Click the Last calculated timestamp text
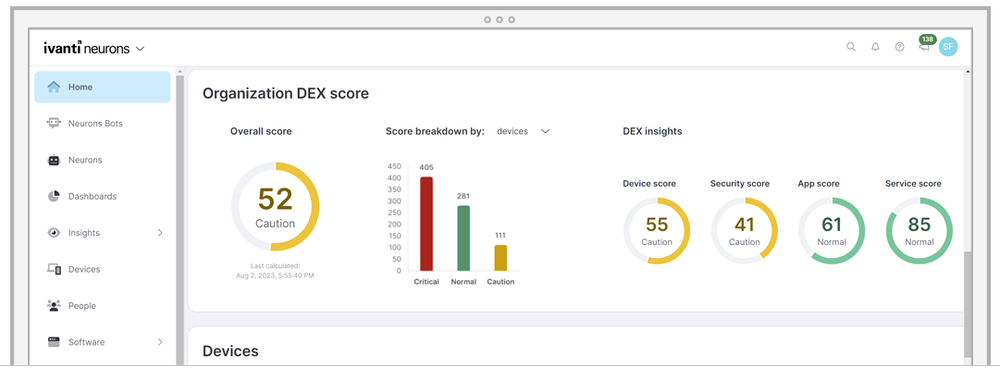1000x376 pixels. 274,271
